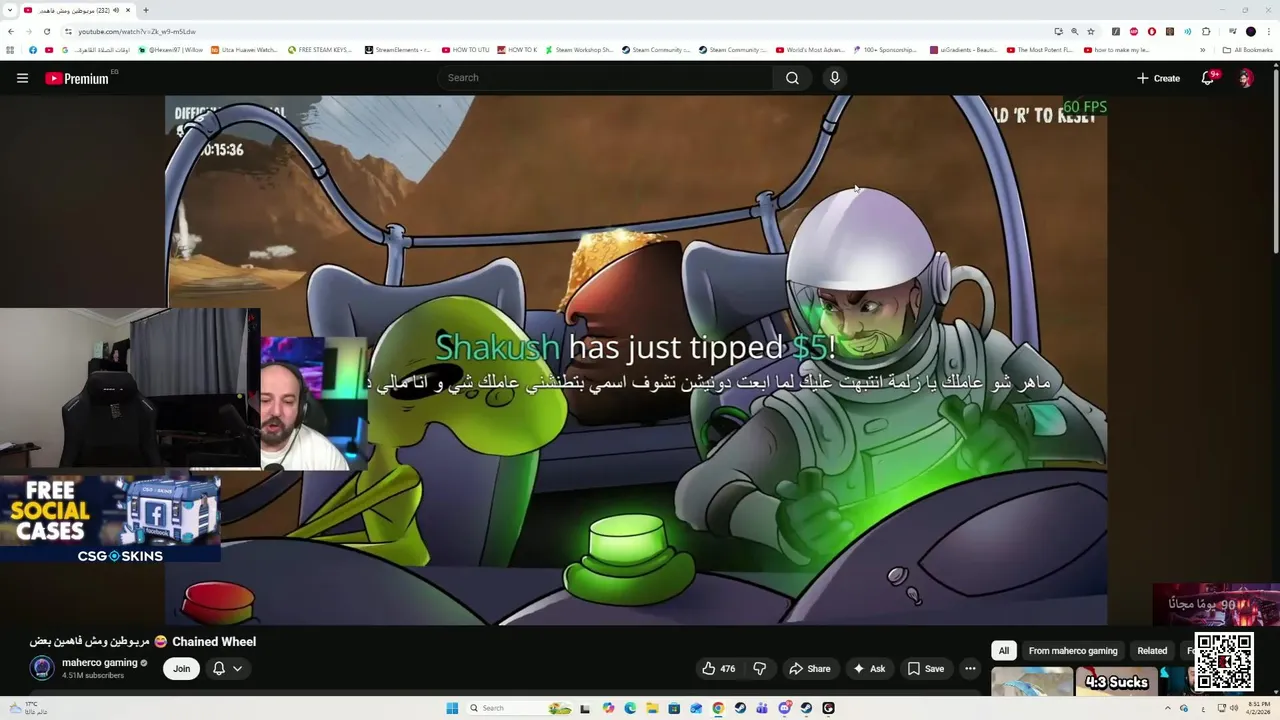The height and width of the screenshot is (720, 1280).
Task: Open 100+ Sponsorship bookmark
Action: click(887, 50)
